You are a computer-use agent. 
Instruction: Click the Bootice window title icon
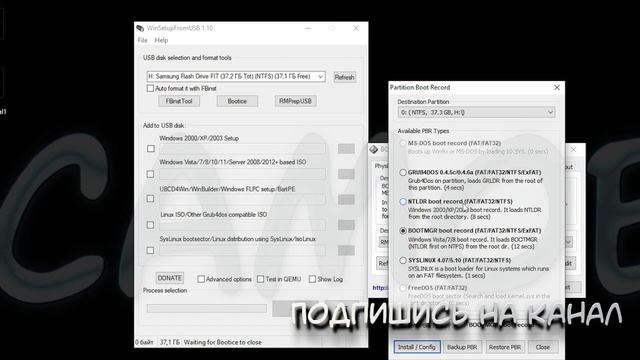click(373, 149)
